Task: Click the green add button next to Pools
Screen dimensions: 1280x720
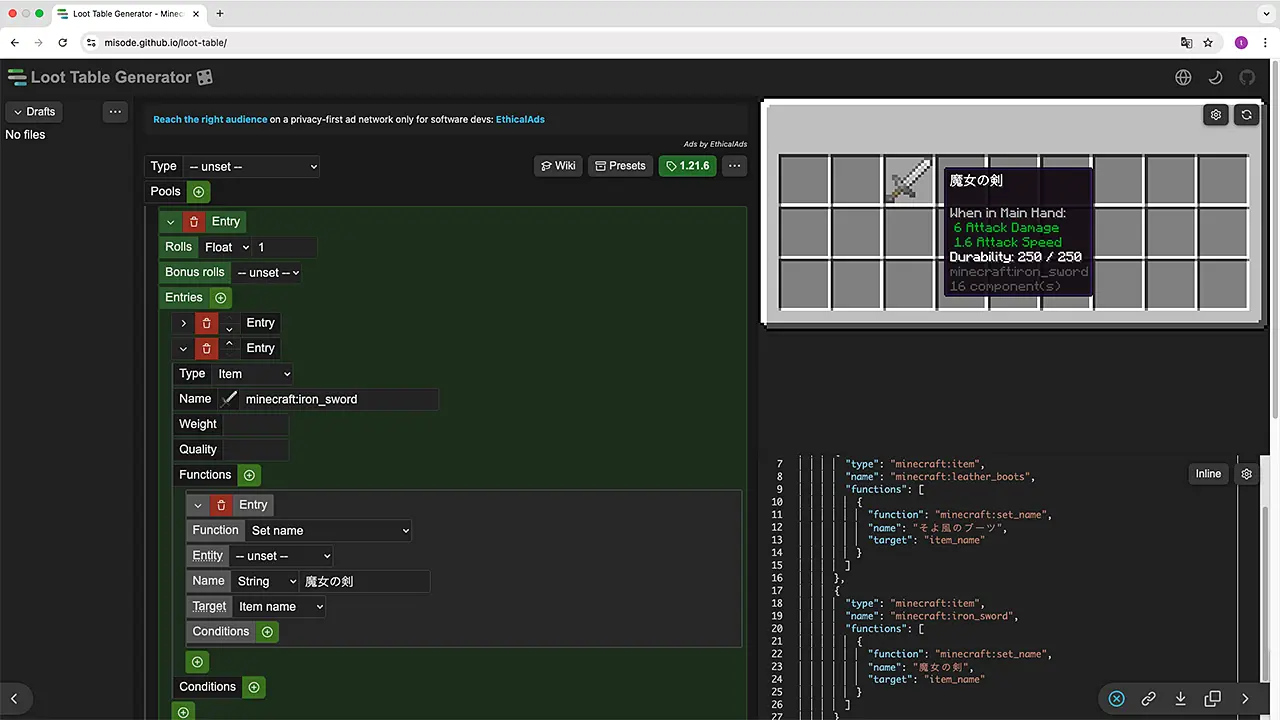Action: [x=198, y=192]
